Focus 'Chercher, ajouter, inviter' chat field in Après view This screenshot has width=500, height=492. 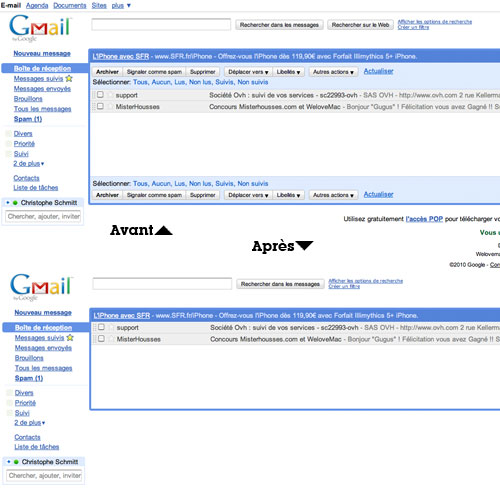tap(44, 476)
